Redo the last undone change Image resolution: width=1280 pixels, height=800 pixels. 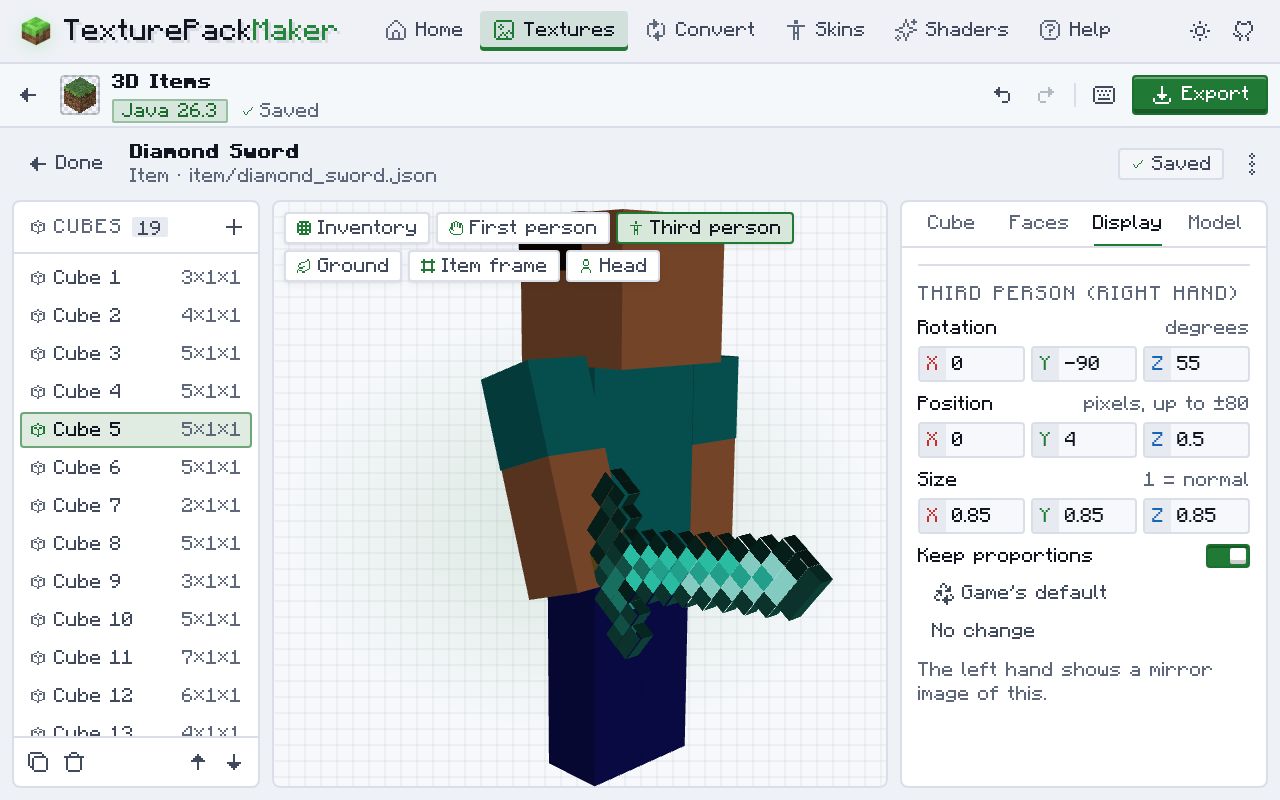tap(1046, 95)
